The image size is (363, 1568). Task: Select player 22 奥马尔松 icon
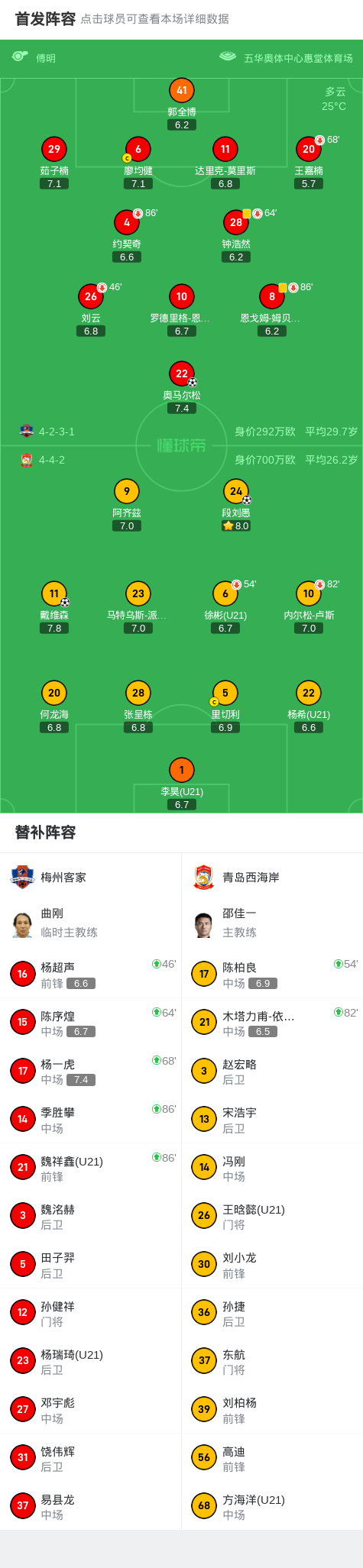[182, 373]
